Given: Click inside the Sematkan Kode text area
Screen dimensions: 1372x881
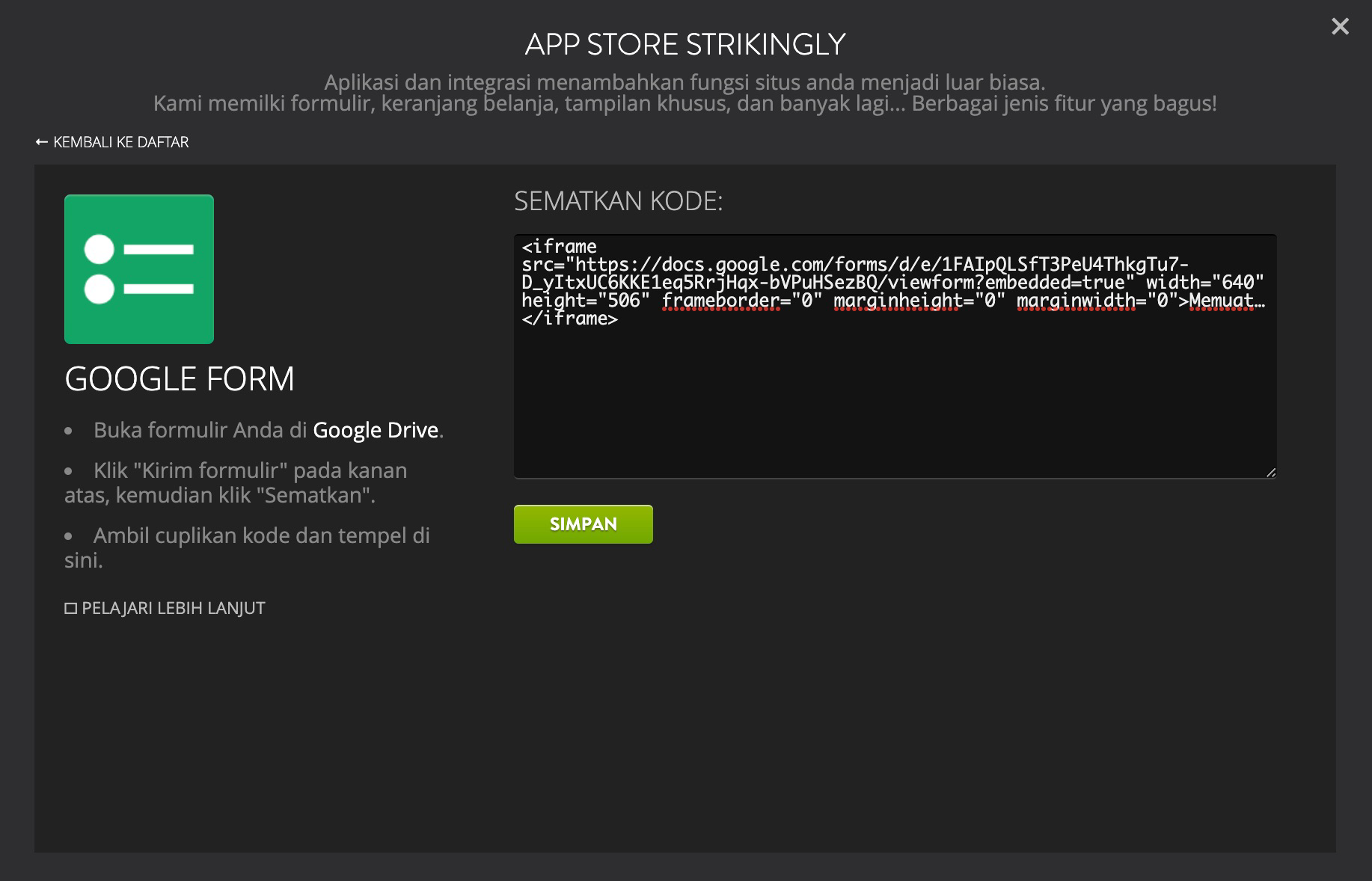Looking at the screenshot, I should pos(895,357).
